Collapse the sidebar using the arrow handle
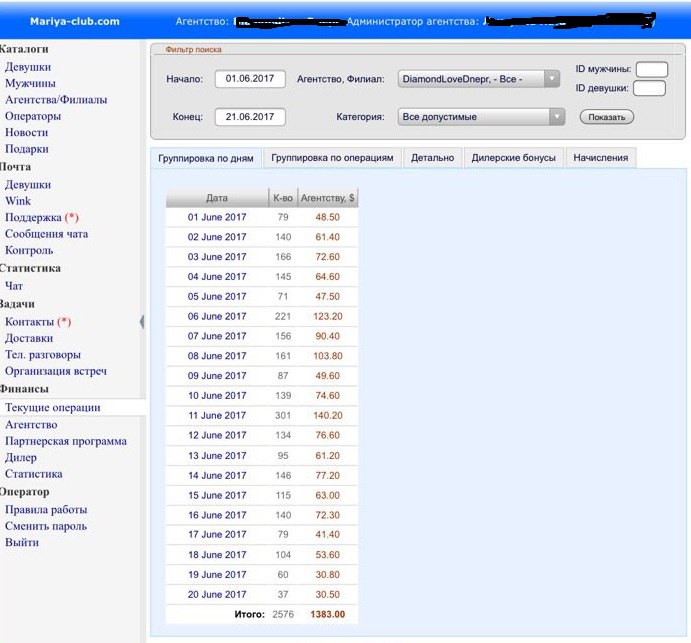This screenshot has width=691, height=643. 141,321
